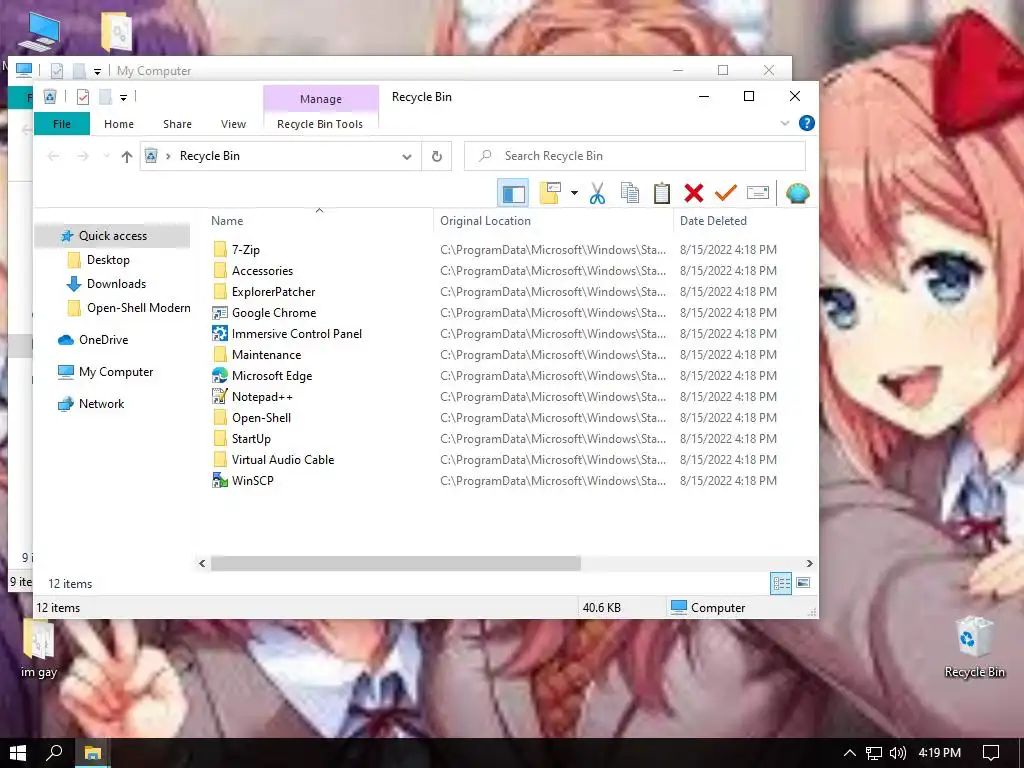Select the Microsoft Edge icon
1024x768 pixels.
coord(220,376)
